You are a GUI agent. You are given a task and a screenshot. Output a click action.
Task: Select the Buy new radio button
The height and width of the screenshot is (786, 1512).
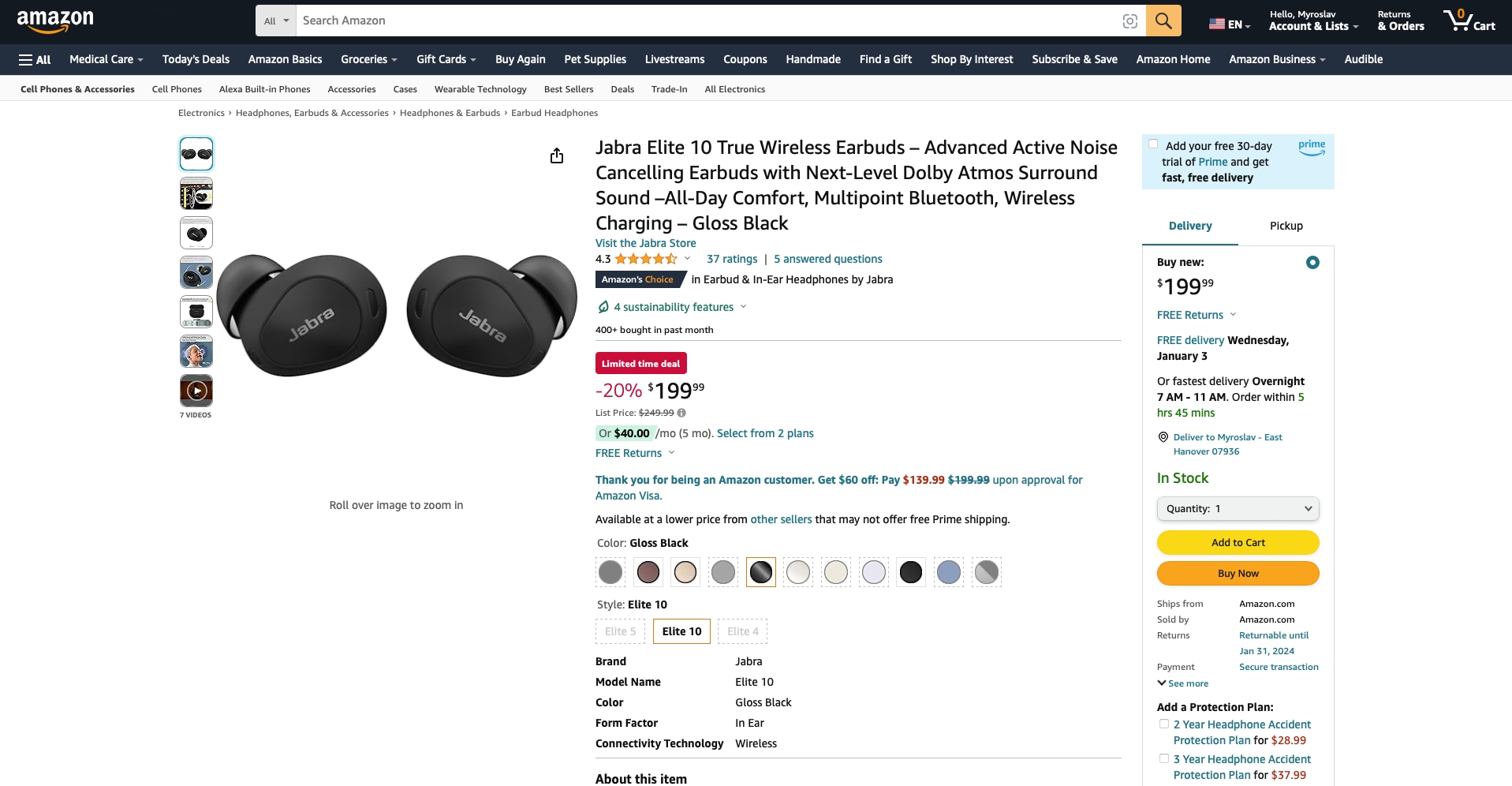(1312, 263)
